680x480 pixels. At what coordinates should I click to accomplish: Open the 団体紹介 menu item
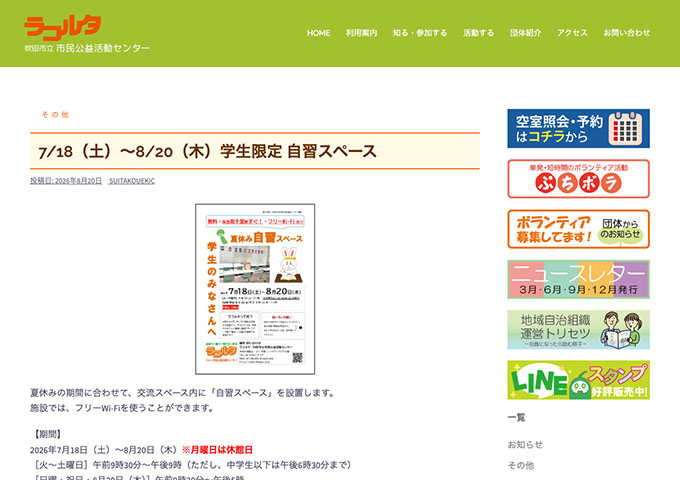(x=526, y=33)
